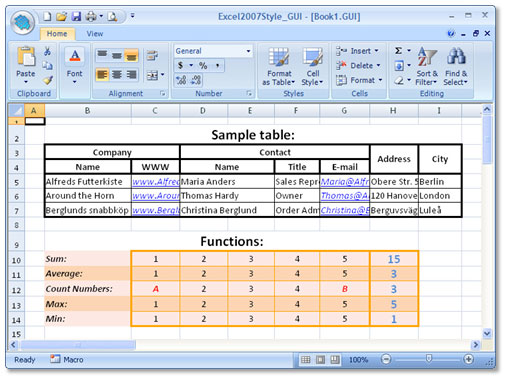Switch to Page Layout view in status bar
507x380 pixels.
point(320,359)
